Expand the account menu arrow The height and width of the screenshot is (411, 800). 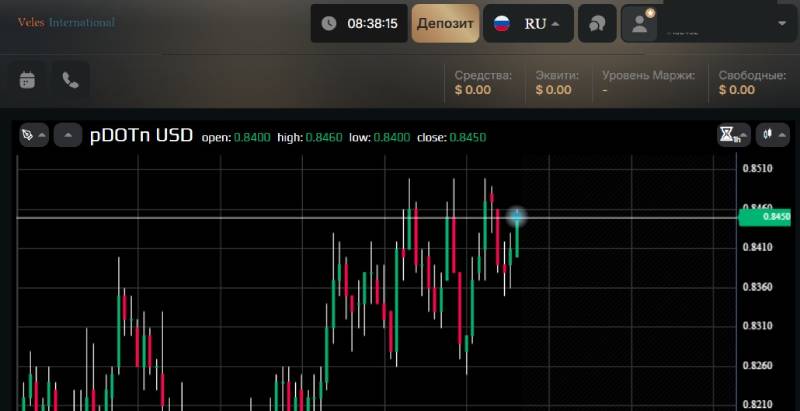click(x=782, y=23)
